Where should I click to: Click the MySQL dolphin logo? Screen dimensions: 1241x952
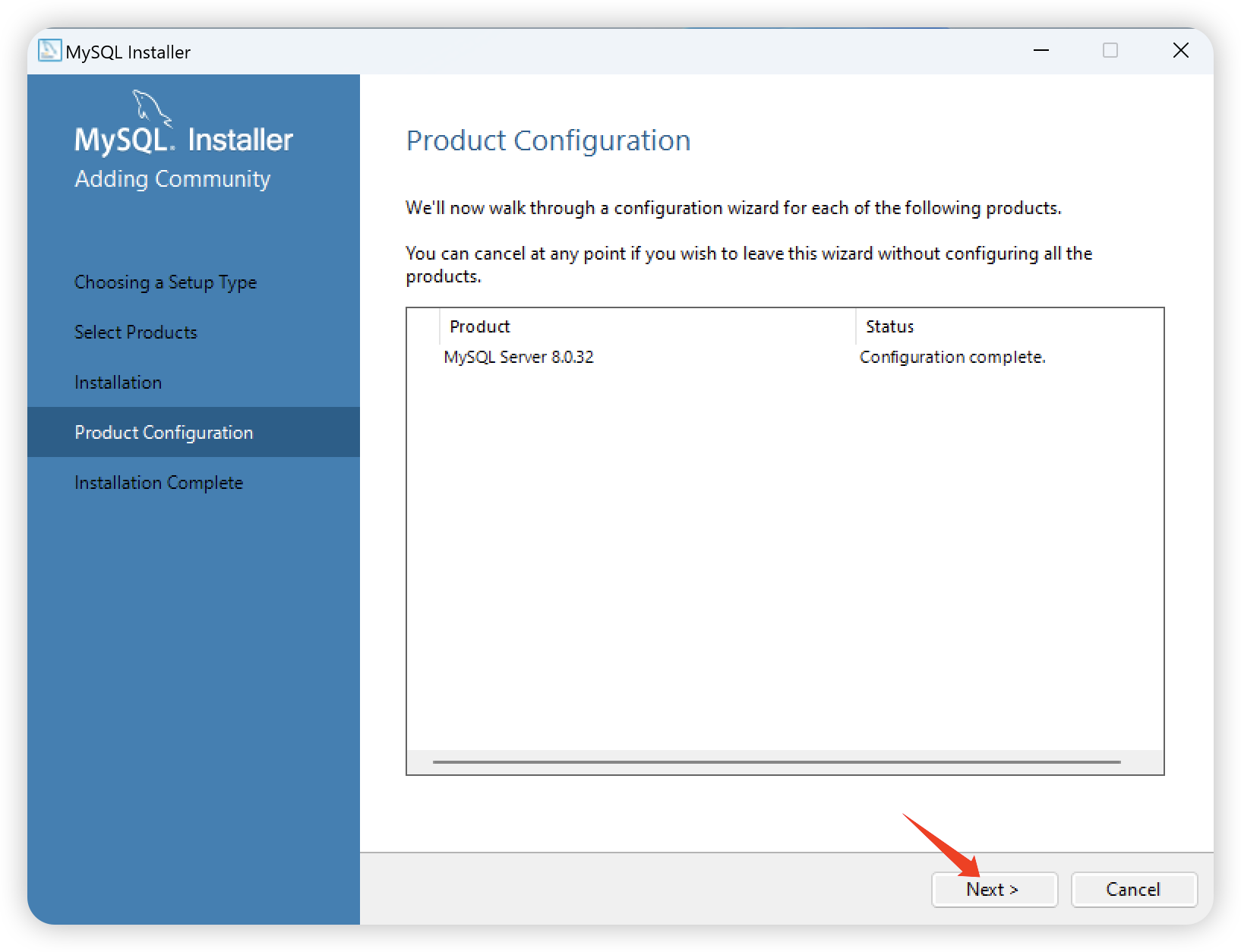[152, 107]
